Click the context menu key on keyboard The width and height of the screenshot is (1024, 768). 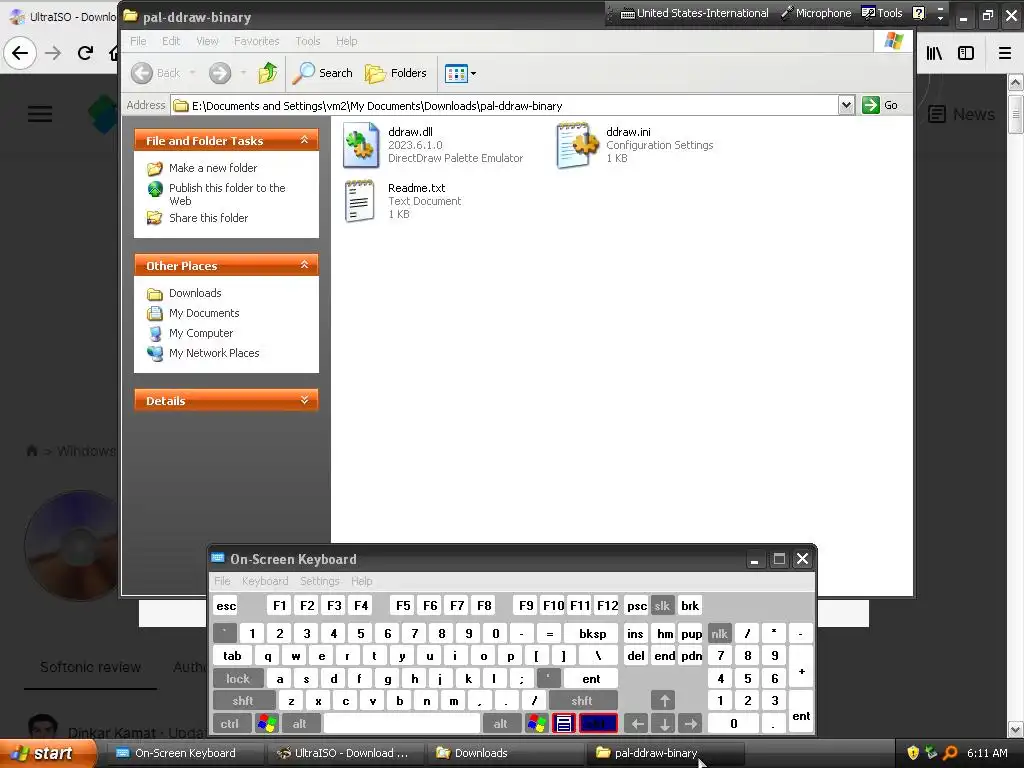(564, 724)
